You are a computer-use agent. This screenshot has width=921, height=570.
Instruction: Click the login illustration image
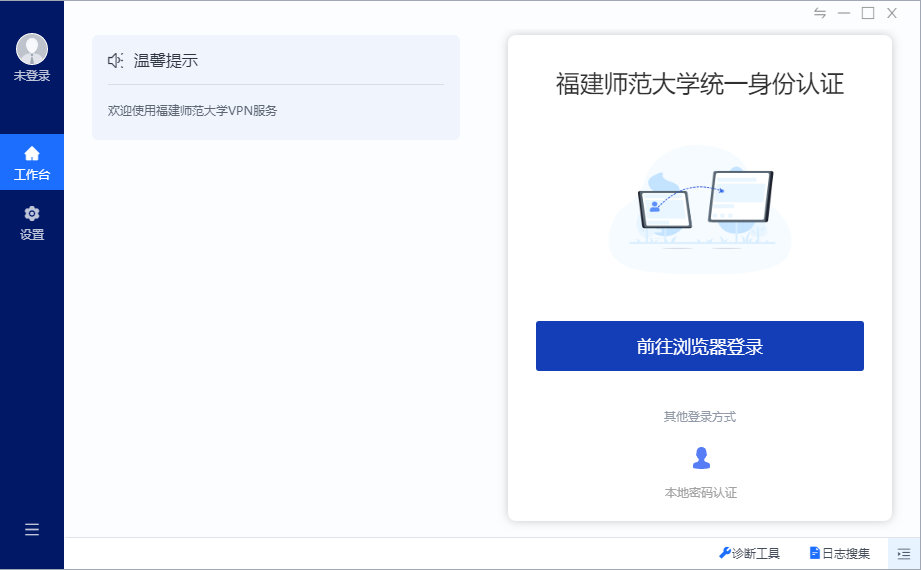coord(700,208)
